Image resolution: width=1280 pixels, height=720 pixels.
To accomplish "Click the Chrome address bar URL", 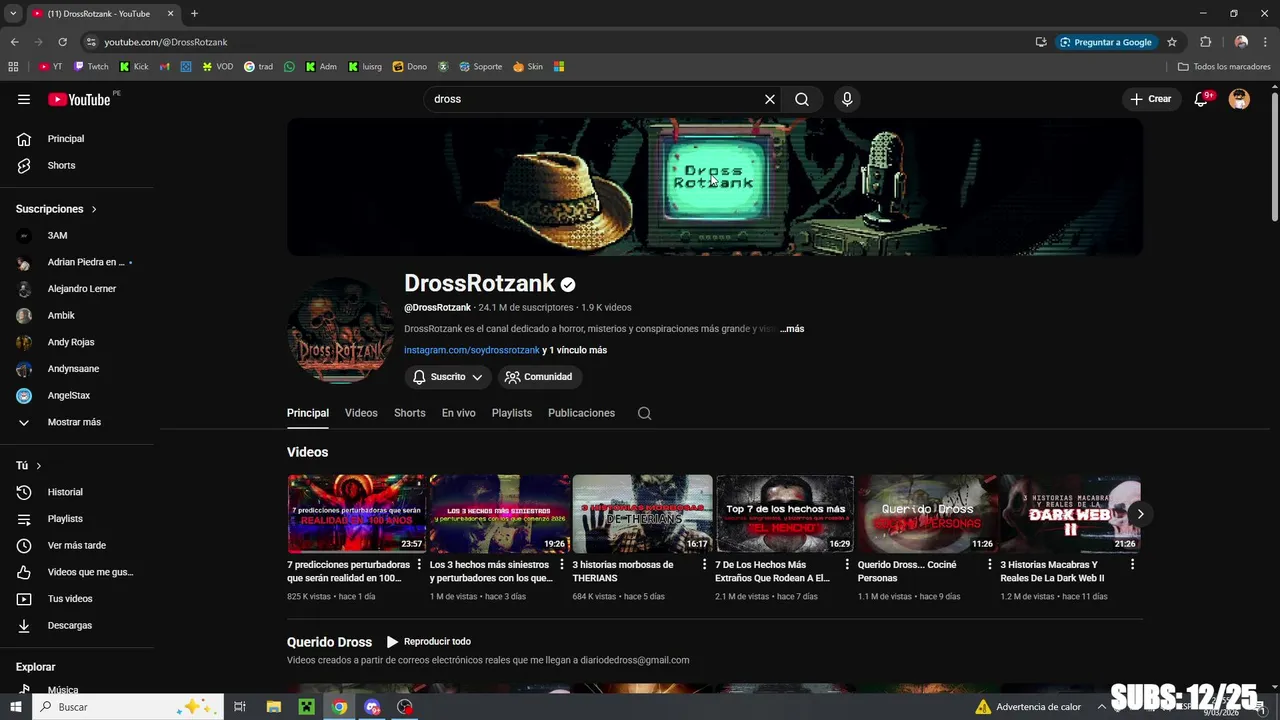I will point(166,42).
